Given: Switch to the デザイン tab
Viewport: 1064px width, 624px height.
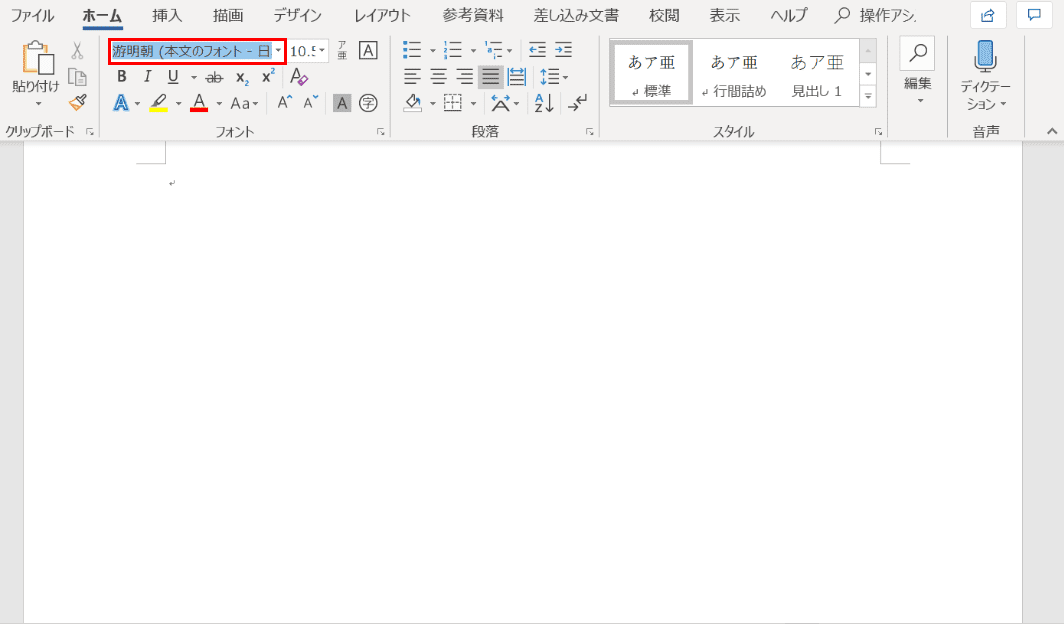Looking at the screenshot, I should [297, 15].
